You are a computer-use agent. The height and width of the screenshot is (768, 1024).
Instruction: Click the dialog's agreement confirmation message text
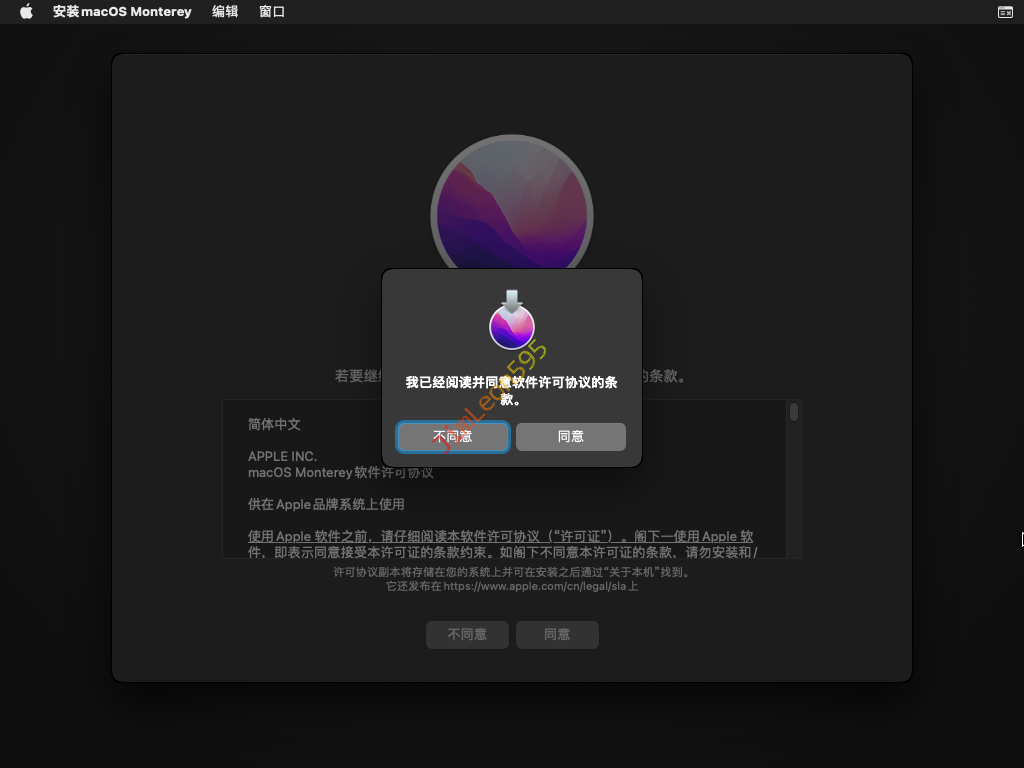(x=511, y=390)
